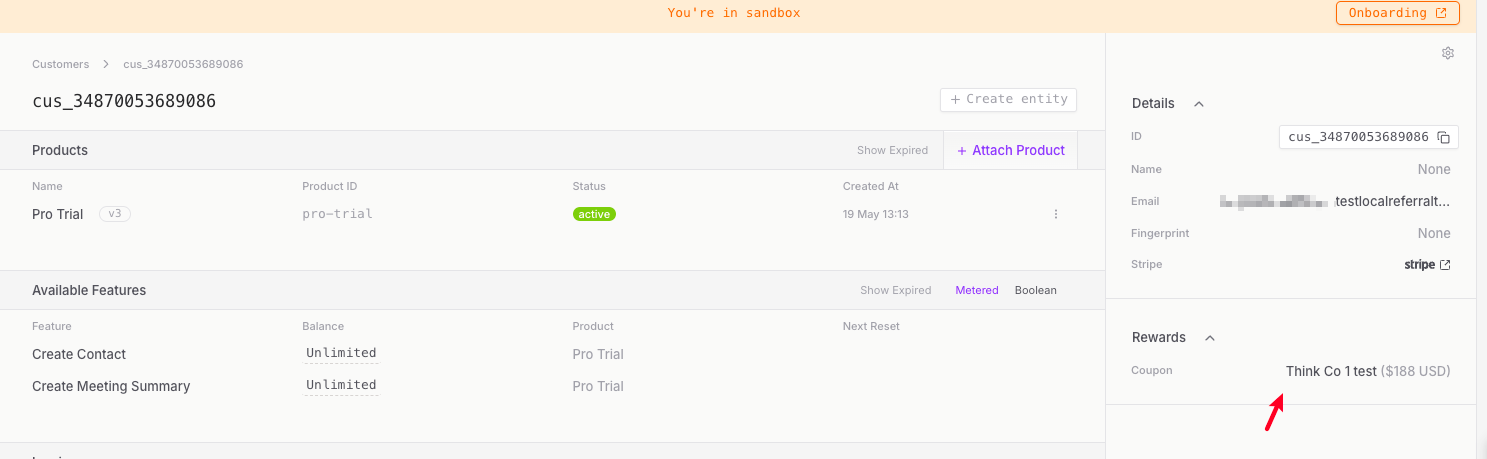1487x459 pixels.
Task: Switch to Boolean features tab
Action: click(x=1035, y=291)
